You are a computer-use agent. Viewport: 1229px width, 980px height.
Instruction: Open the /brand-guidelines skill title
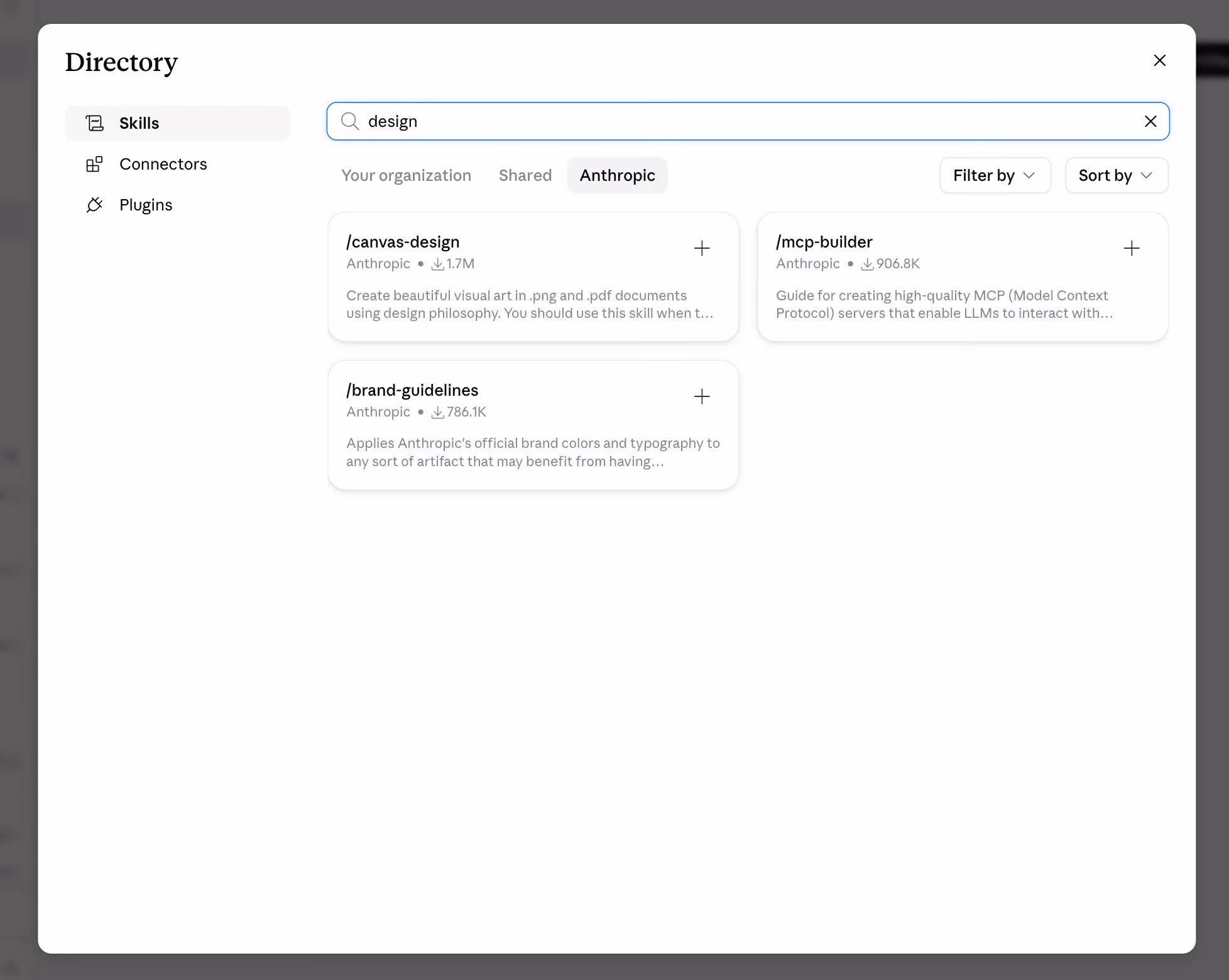412,390
